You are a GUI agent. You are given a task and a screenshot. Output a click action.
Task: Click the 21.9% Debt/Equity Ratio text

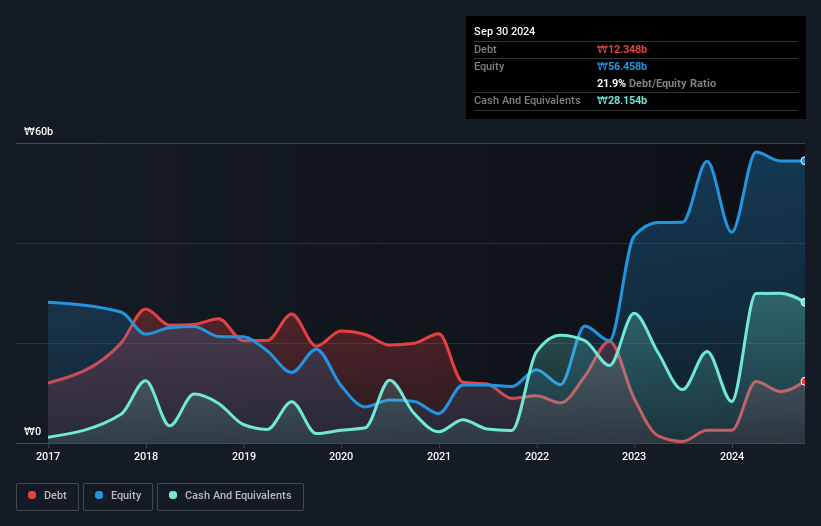coord(656,83)
